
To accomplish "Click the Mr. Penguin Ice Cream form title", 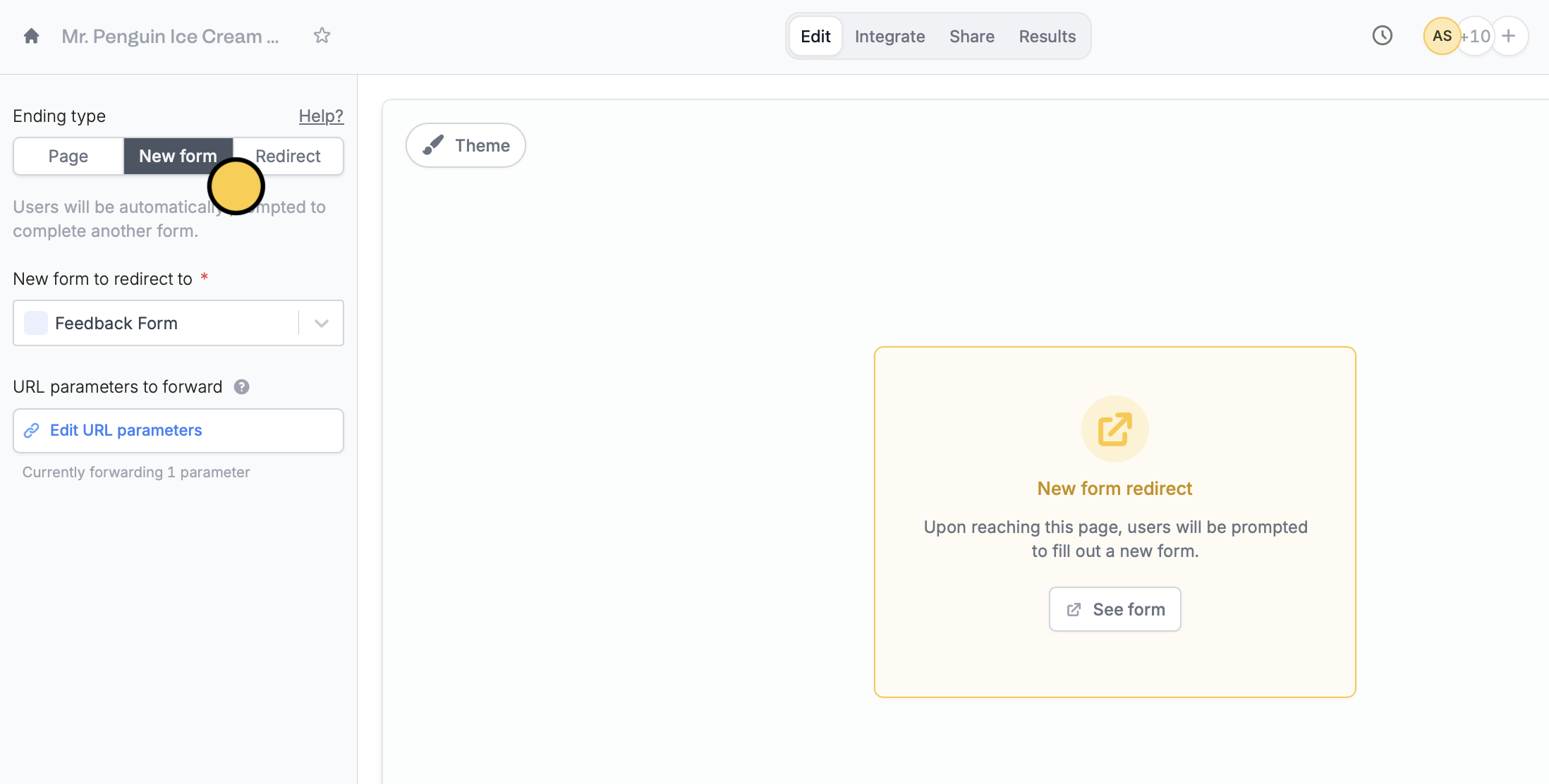I will coord(170,36).
